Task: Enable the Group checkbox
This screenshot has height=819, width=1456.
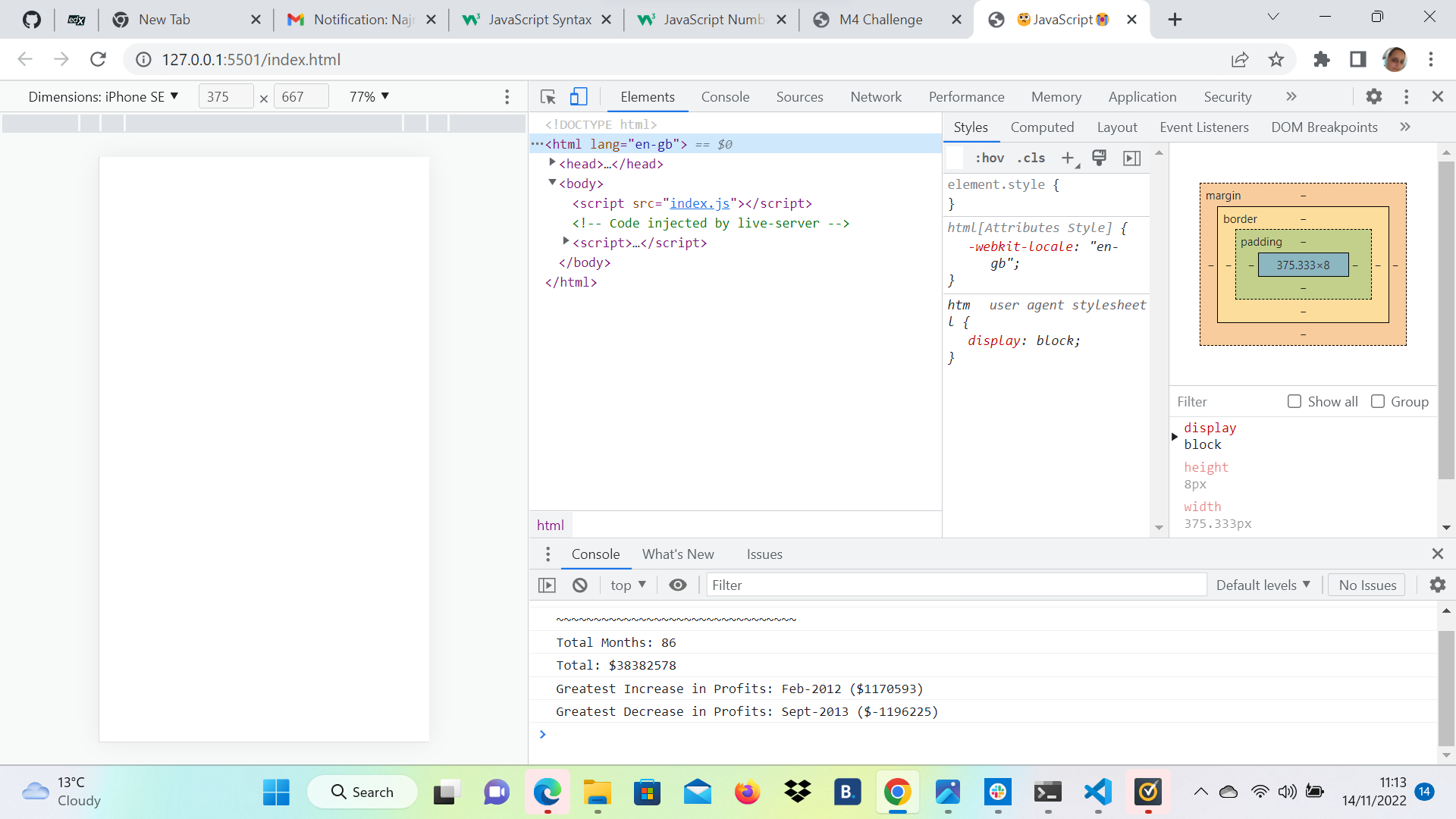Action: point(1378,402)
